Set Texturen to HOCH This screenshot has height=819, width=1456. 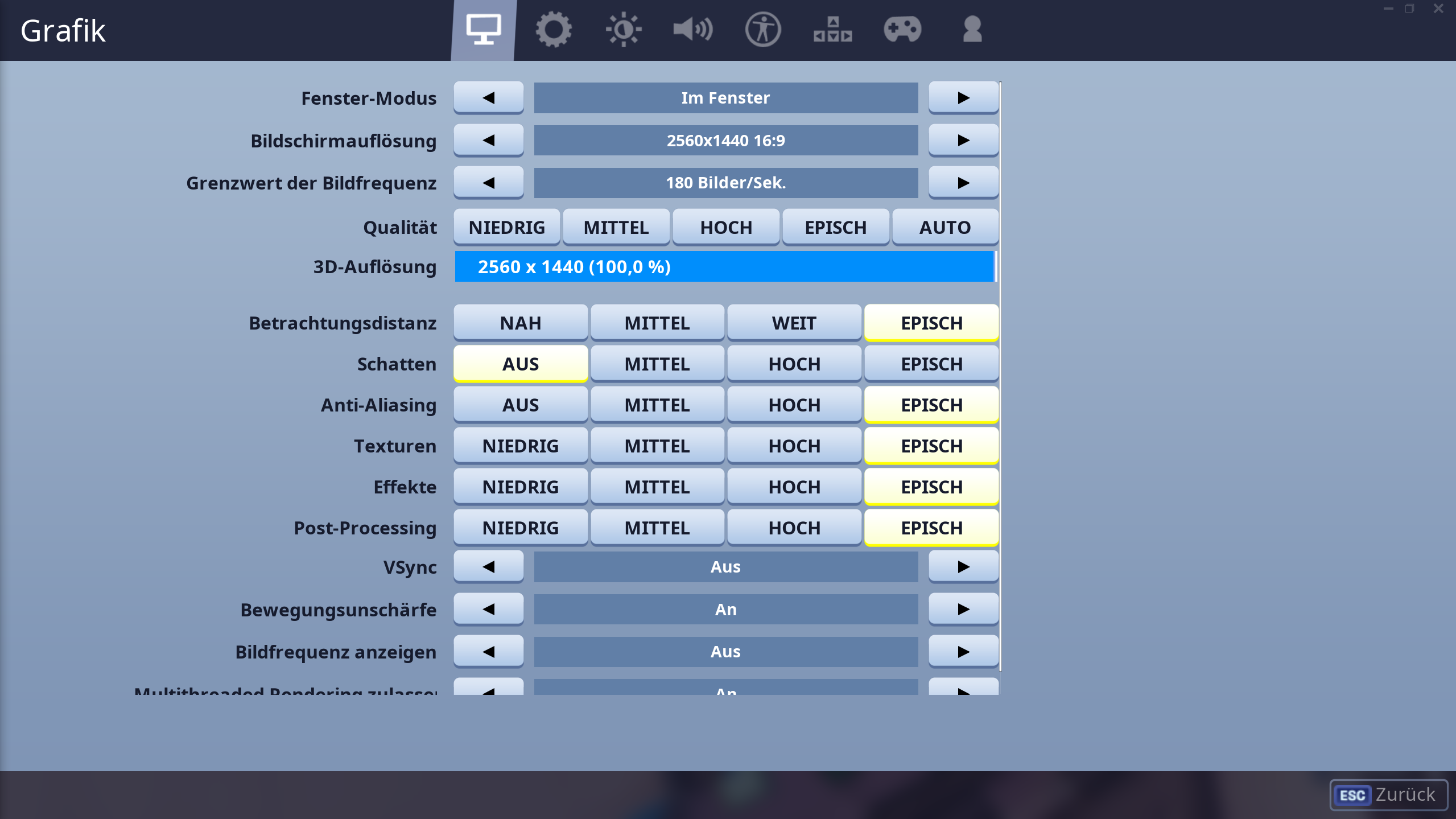794,446
